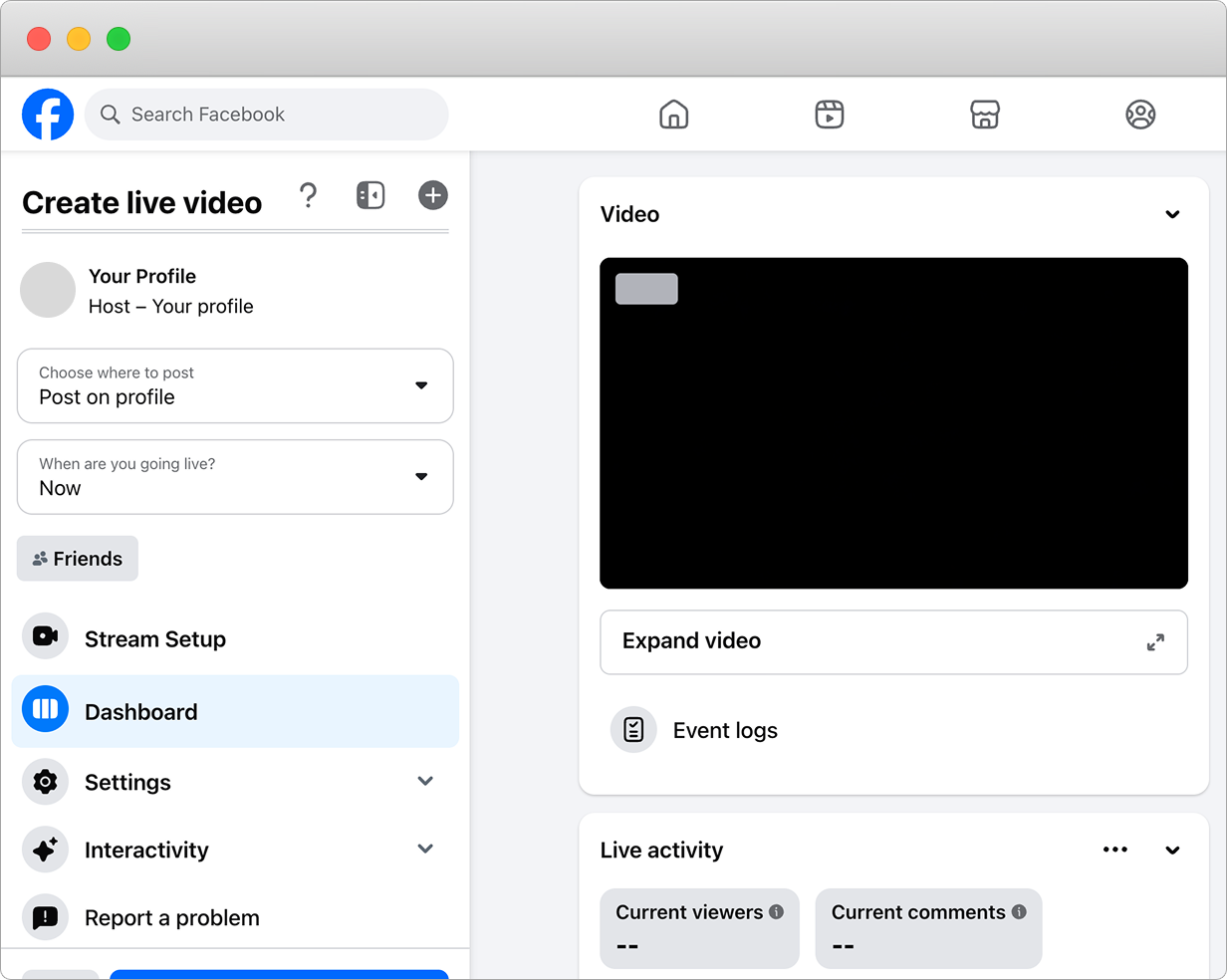Viewport: 1227px width, 980px height.
Task: Collapse the Video panel chevron
Action: click(x=1173, y=214)
